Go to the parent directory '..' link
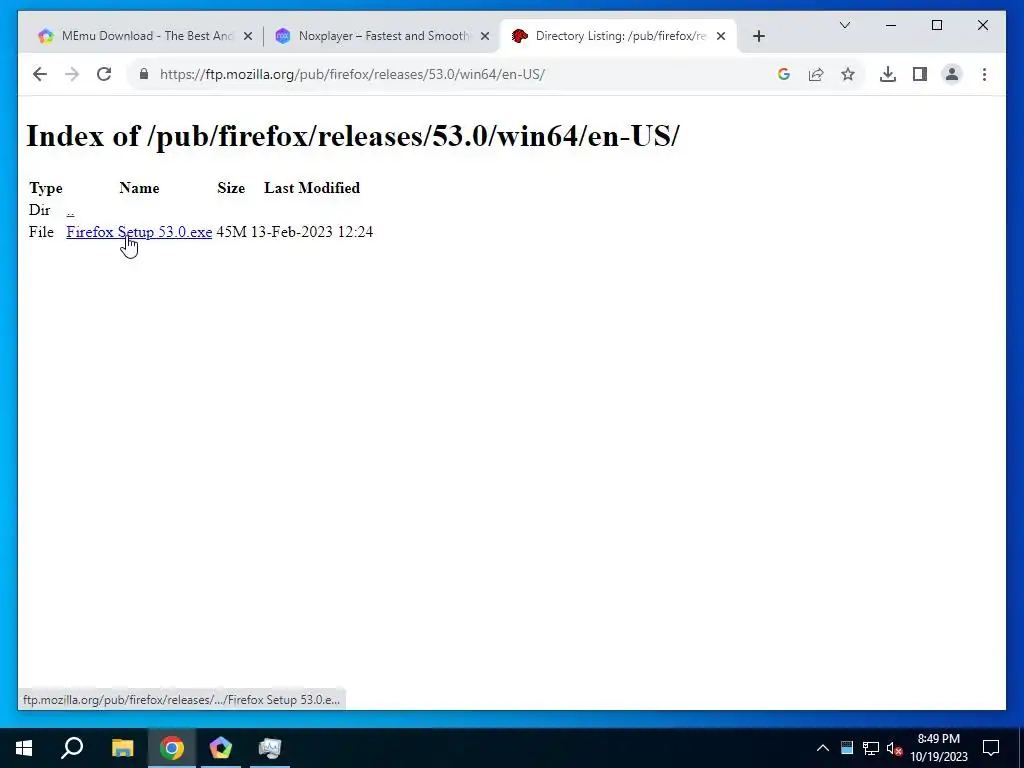 pyautogui.click(x=70, y=210)
